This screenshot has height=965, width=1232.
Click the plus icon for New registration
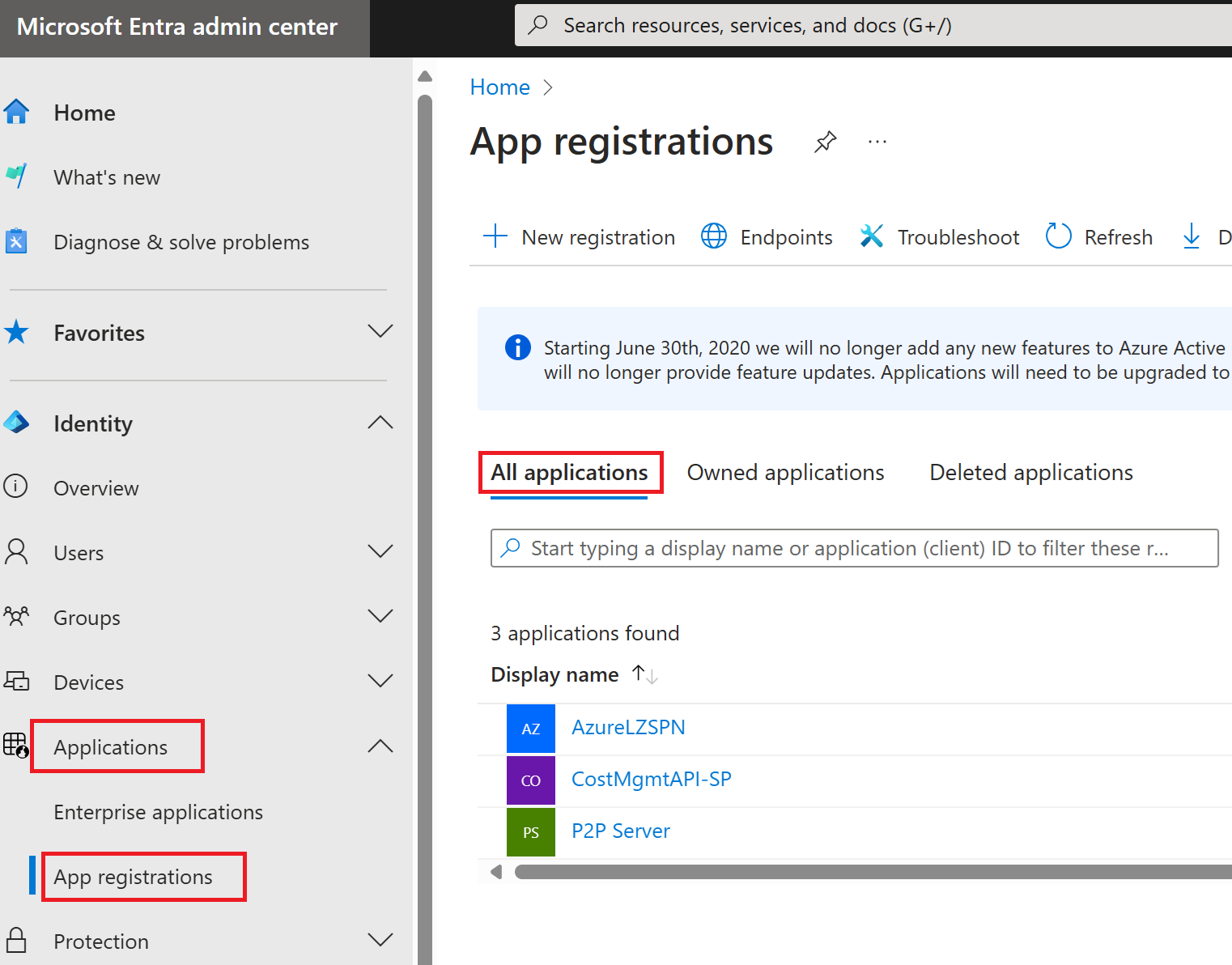pyautogui.click(x=495, y=236)
